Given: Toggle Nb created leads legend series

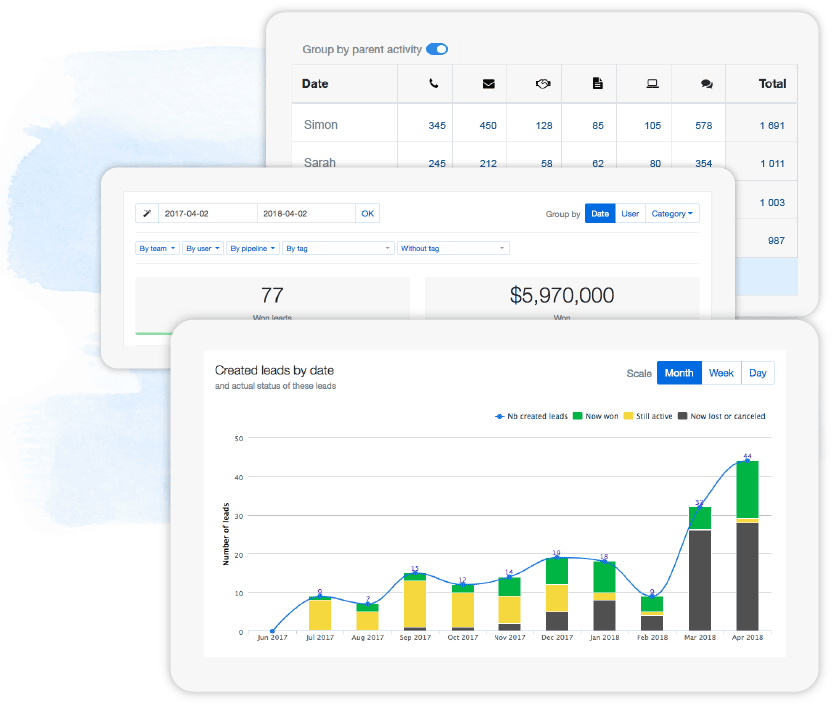Looking at the screenshot, I should (531, 416).
